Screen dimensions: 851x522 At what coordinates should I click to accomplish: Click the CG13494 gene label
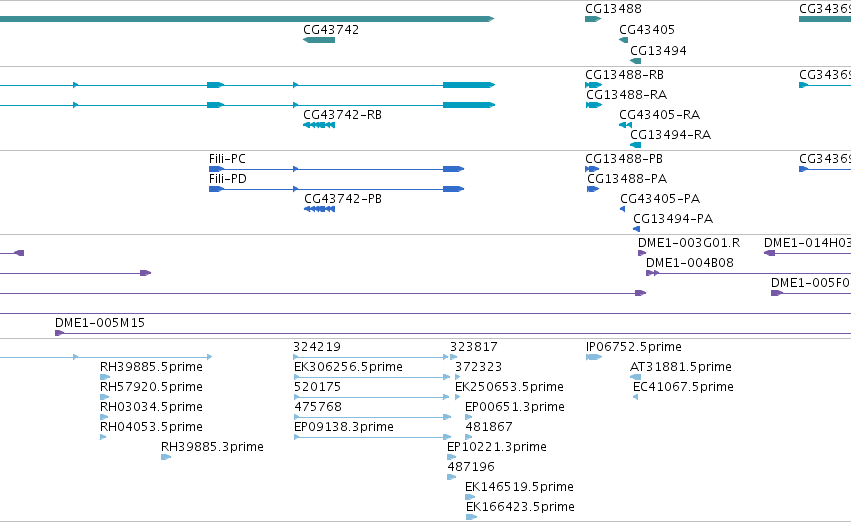[x=658, y=50]
